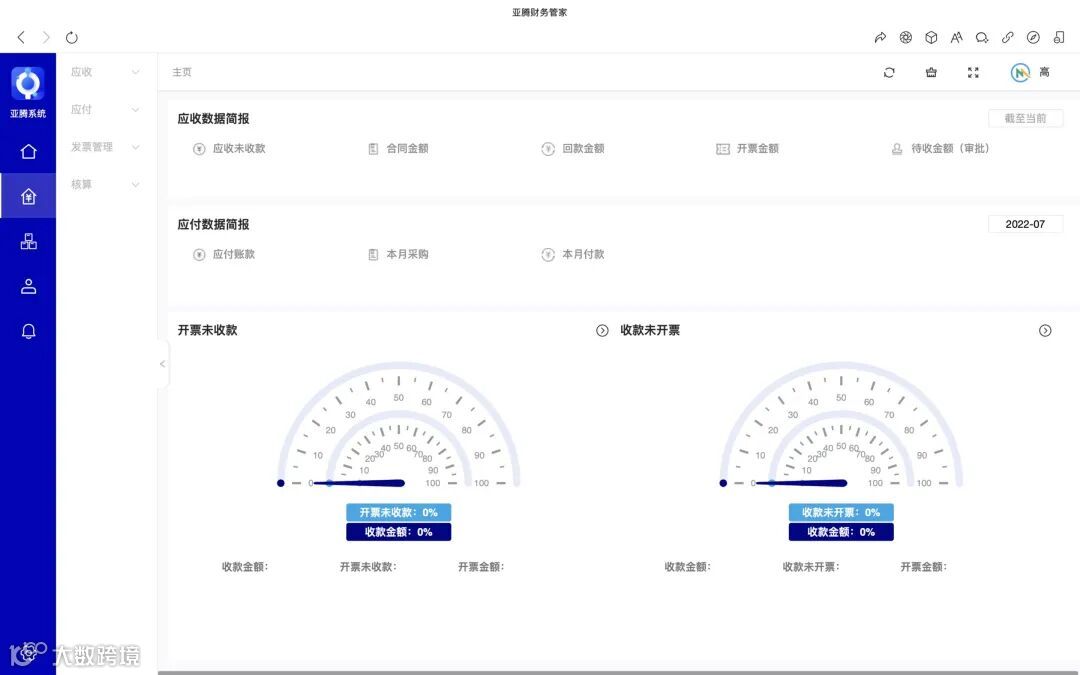Open the 2022-07 month picker
This screenshot has height=675, width=1080.
click(1025, 224)
